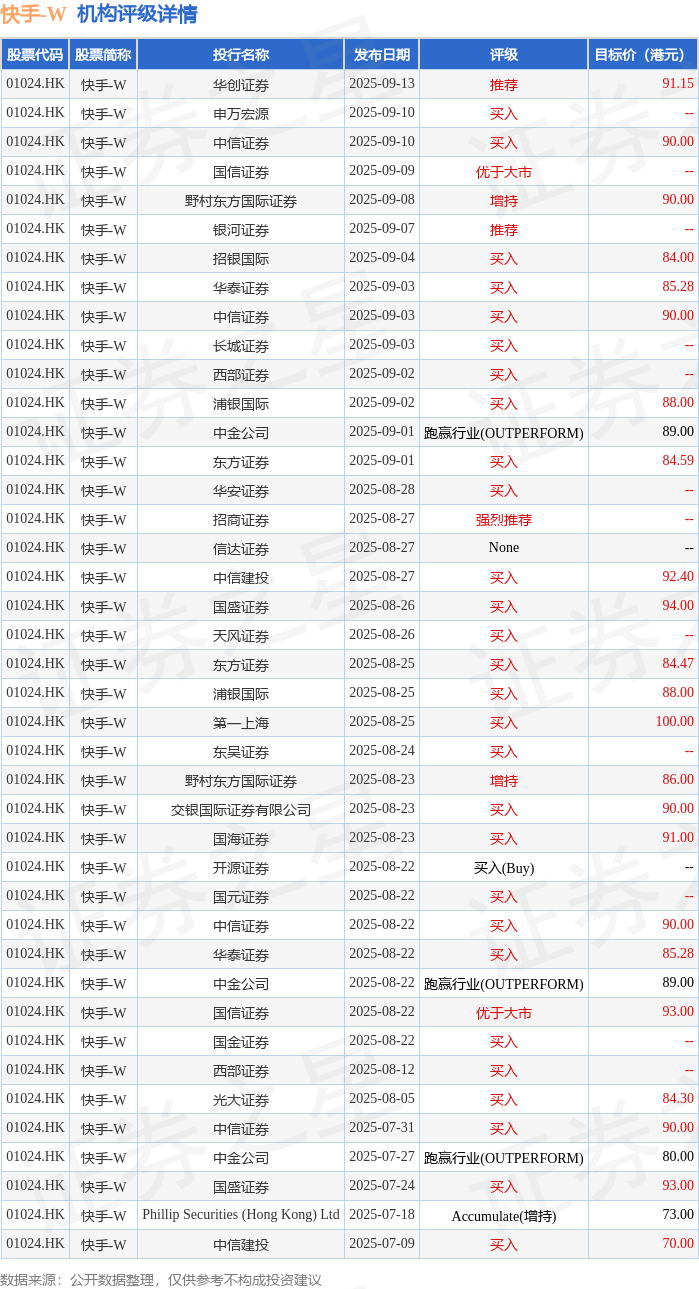
Task: Select the 长城证券 cell
Action: point(241,346)
